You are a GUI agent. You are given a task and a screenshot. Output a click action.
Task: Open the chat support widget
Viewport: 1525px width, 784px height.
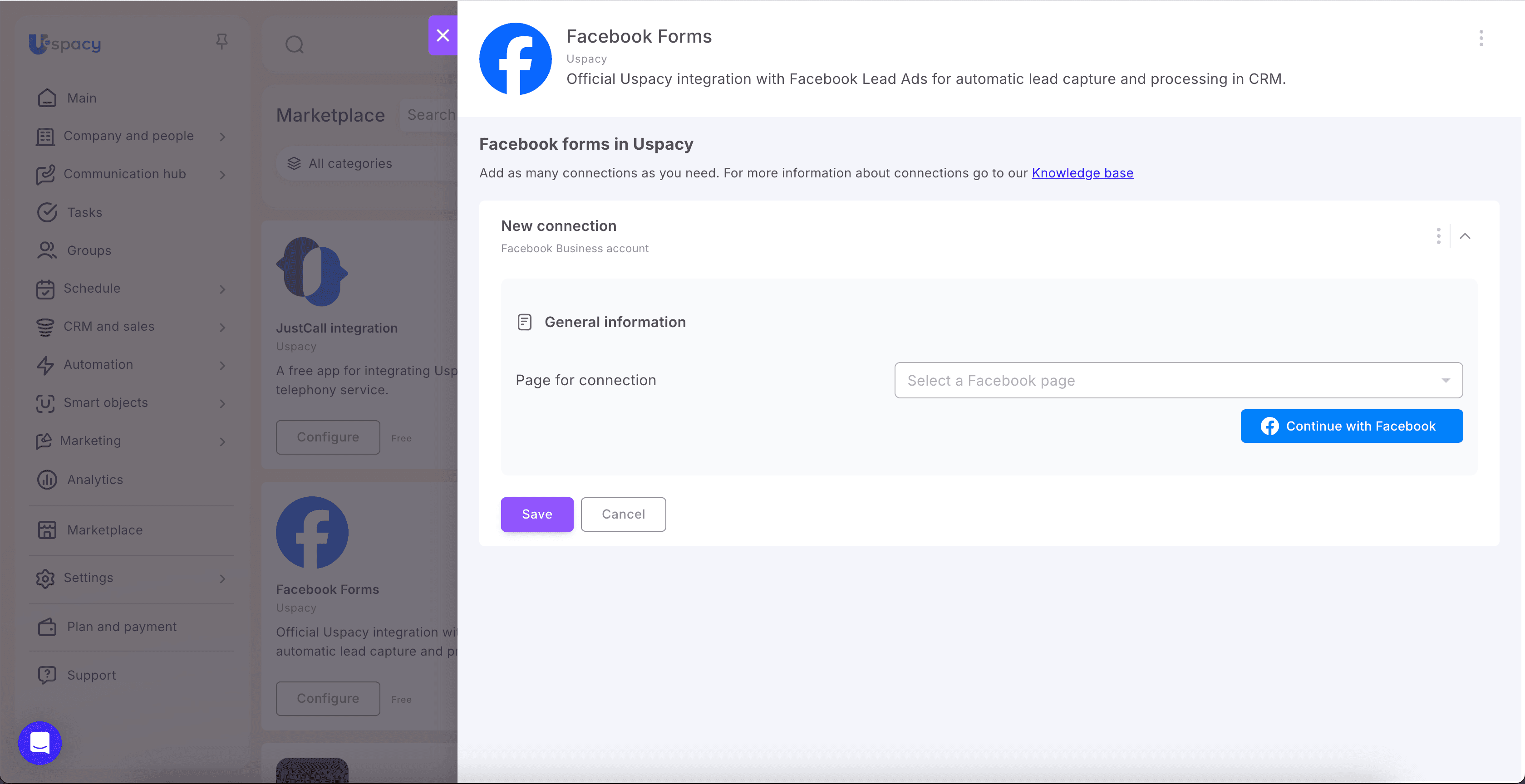(39, 743)
